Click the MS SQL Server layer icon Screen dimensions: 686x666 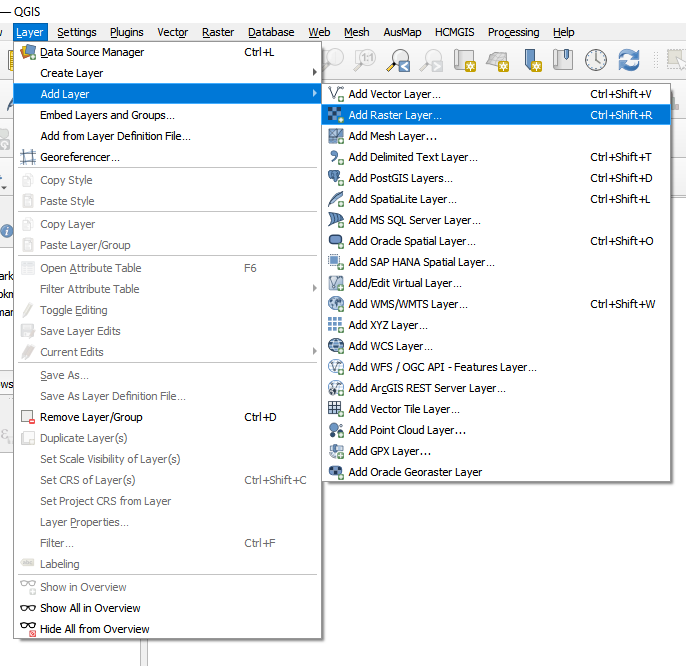click(336, 220)
